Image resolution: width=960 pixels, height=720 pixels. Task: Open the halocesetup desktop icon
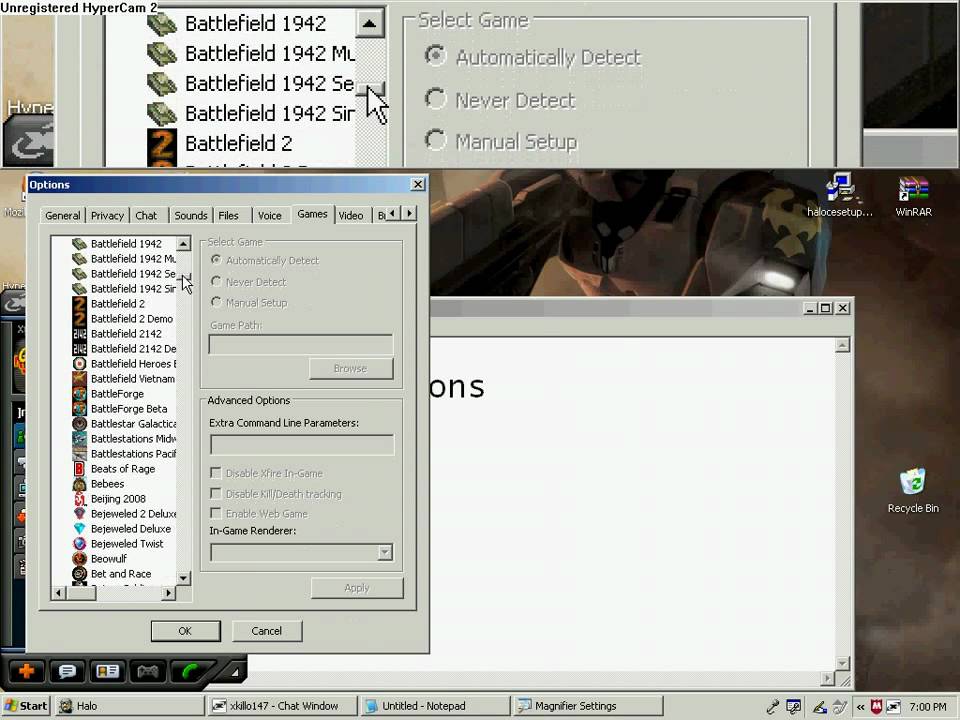(840, 195)
